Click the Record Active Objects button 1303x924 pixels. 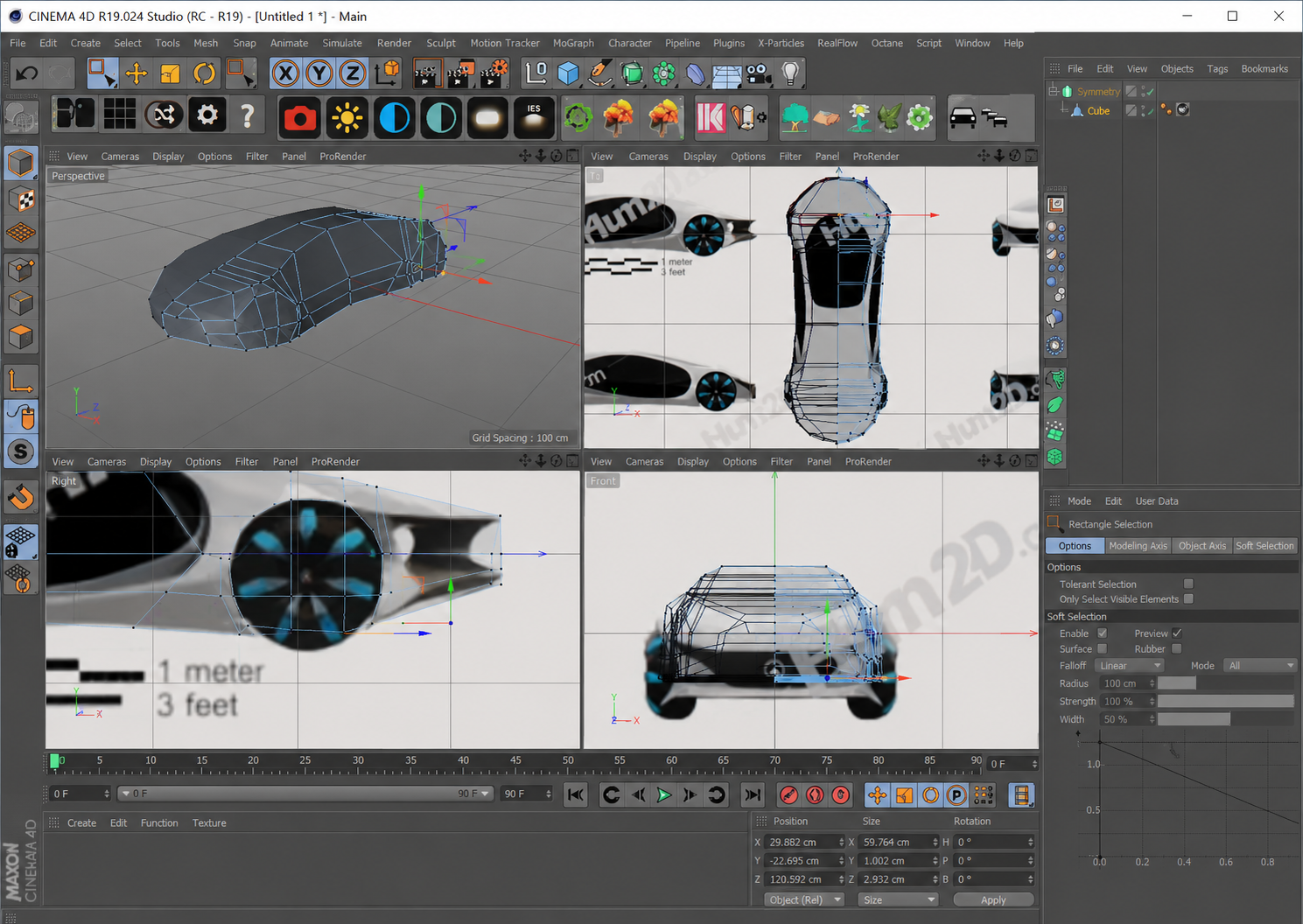(788, 794)
